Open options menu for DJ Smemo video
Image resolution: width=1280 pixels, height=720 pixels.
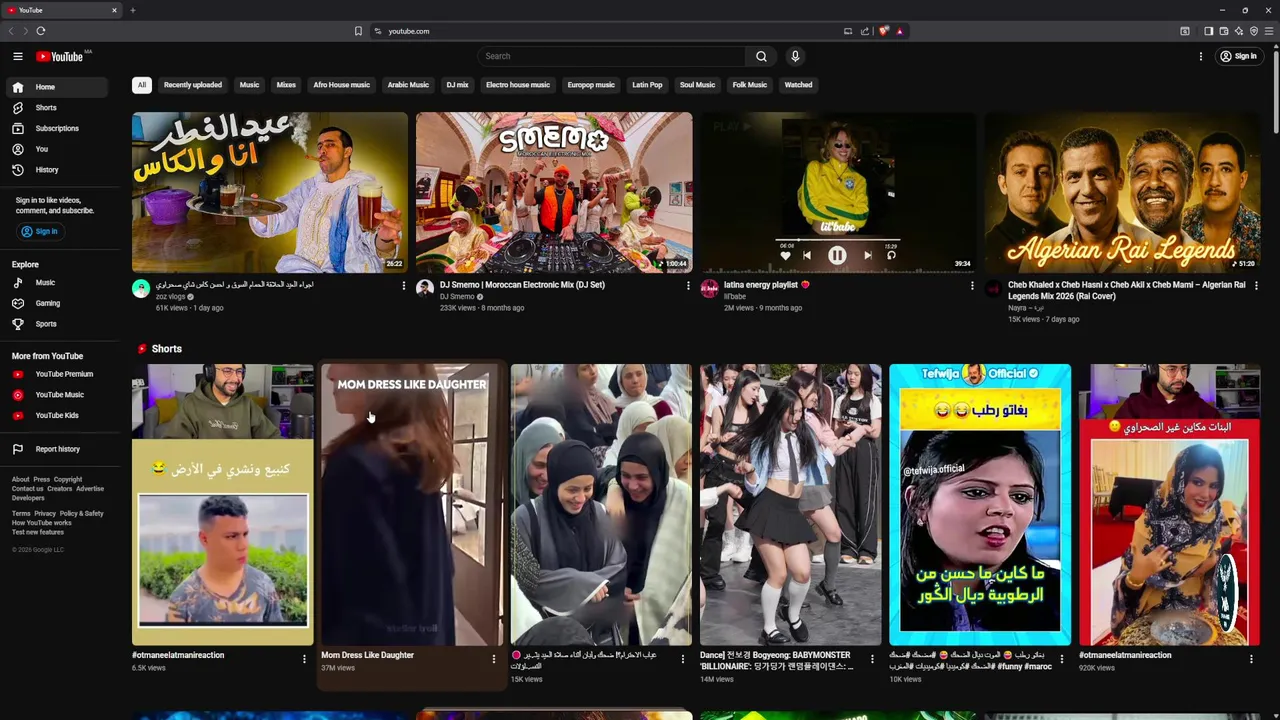pyautogui.click(x=688, y=286)
